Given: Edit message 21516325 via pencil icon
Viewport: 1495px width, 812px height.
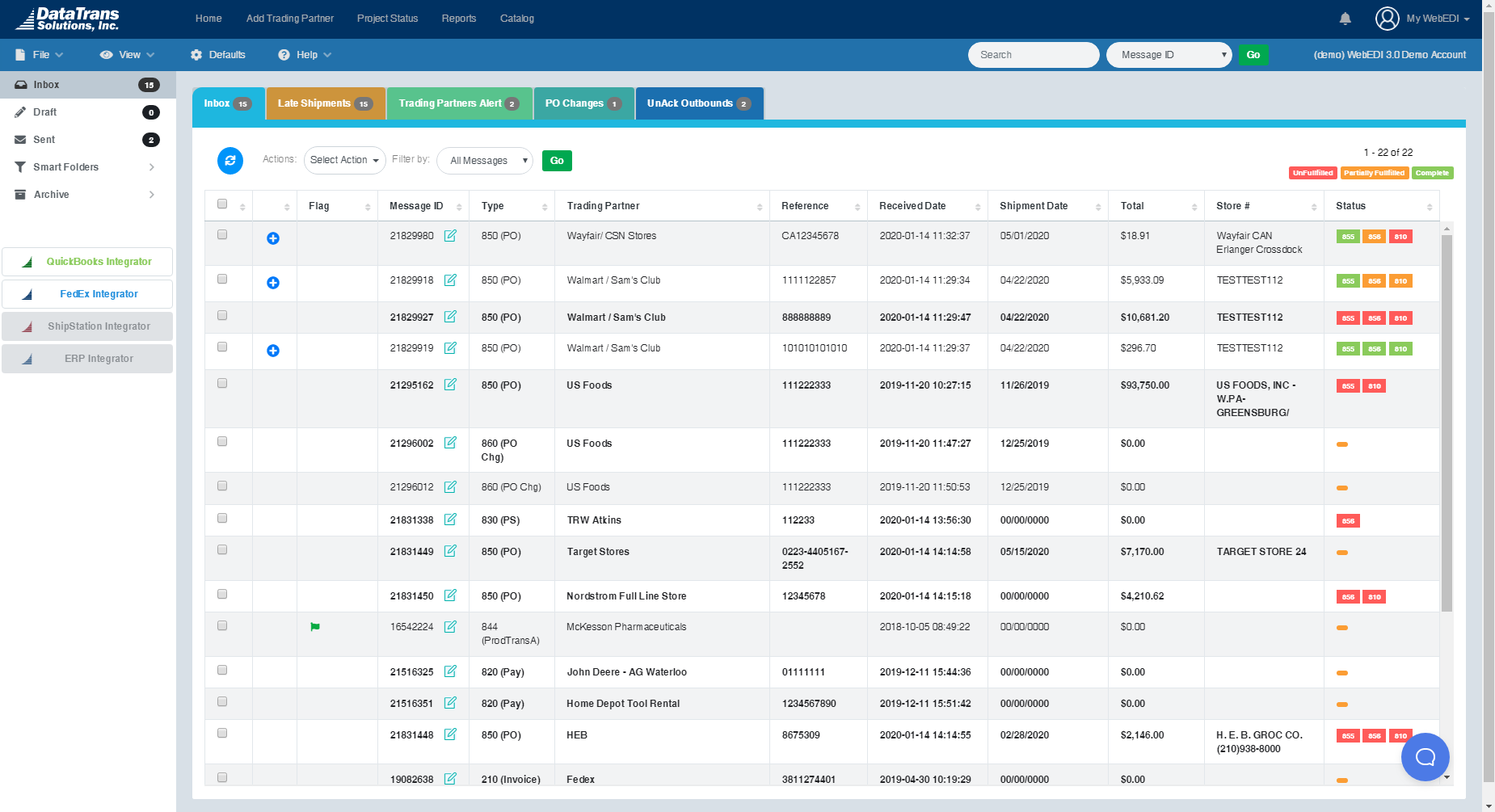Looking at the screenshot, I should point(450,671).
